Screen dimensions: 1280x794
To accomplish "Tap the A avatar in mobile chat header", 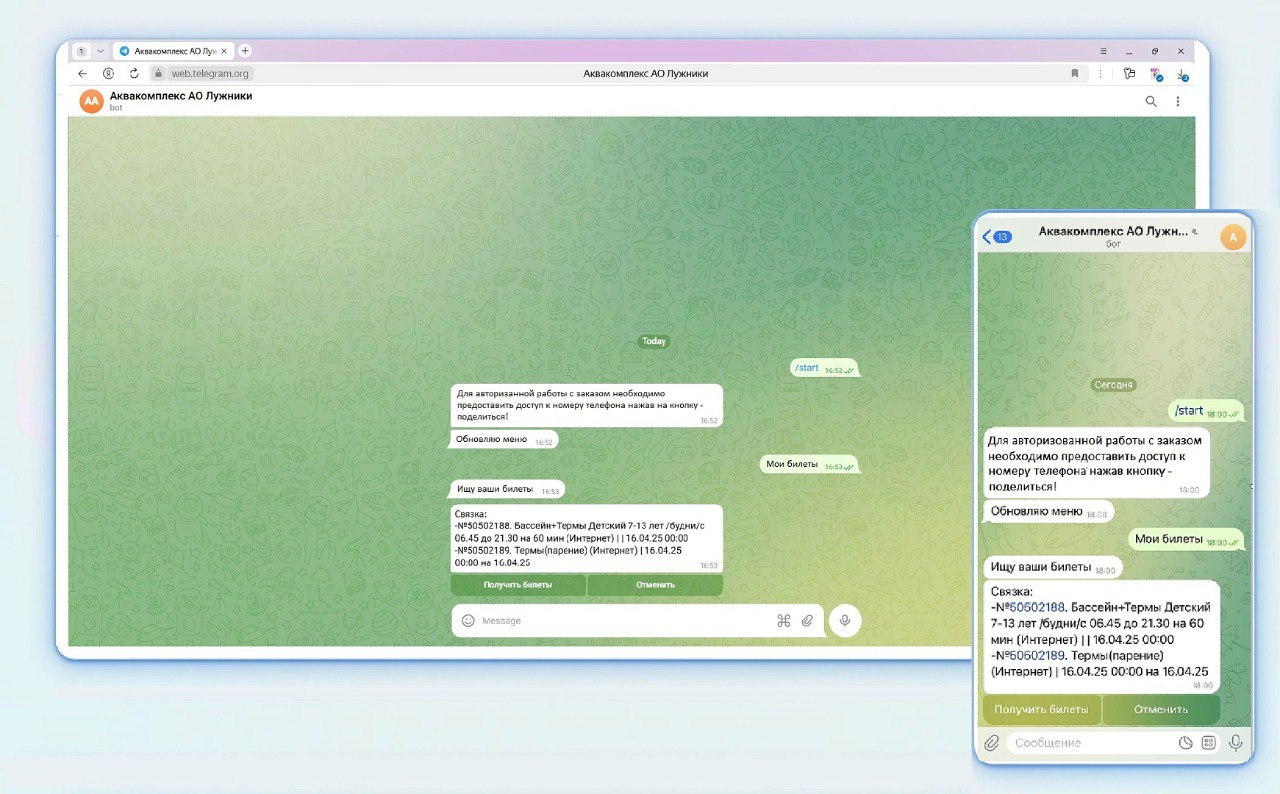I will [x=1233, y=237].
